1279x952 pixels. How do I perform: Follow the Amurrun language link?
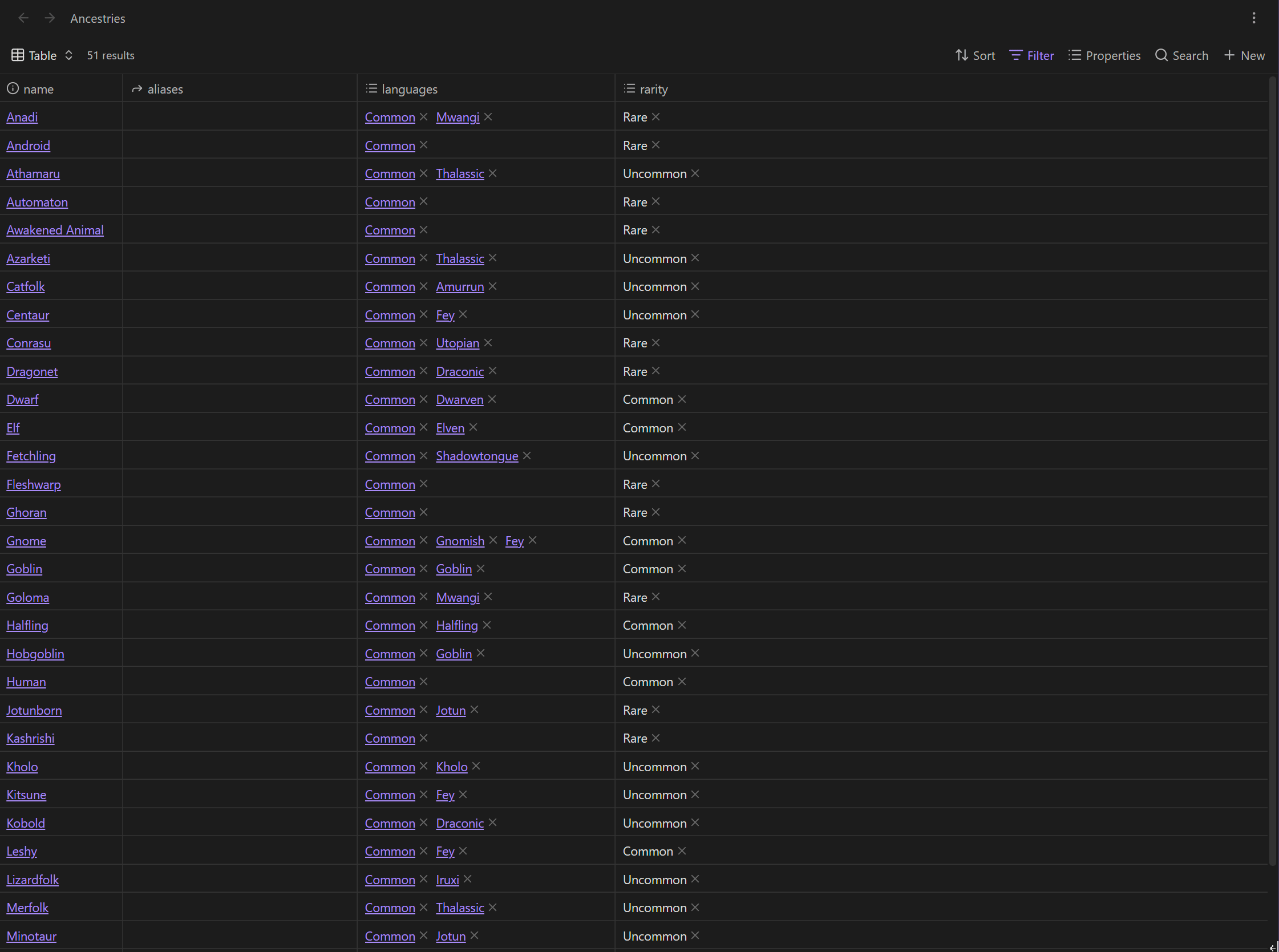[460, 286]
